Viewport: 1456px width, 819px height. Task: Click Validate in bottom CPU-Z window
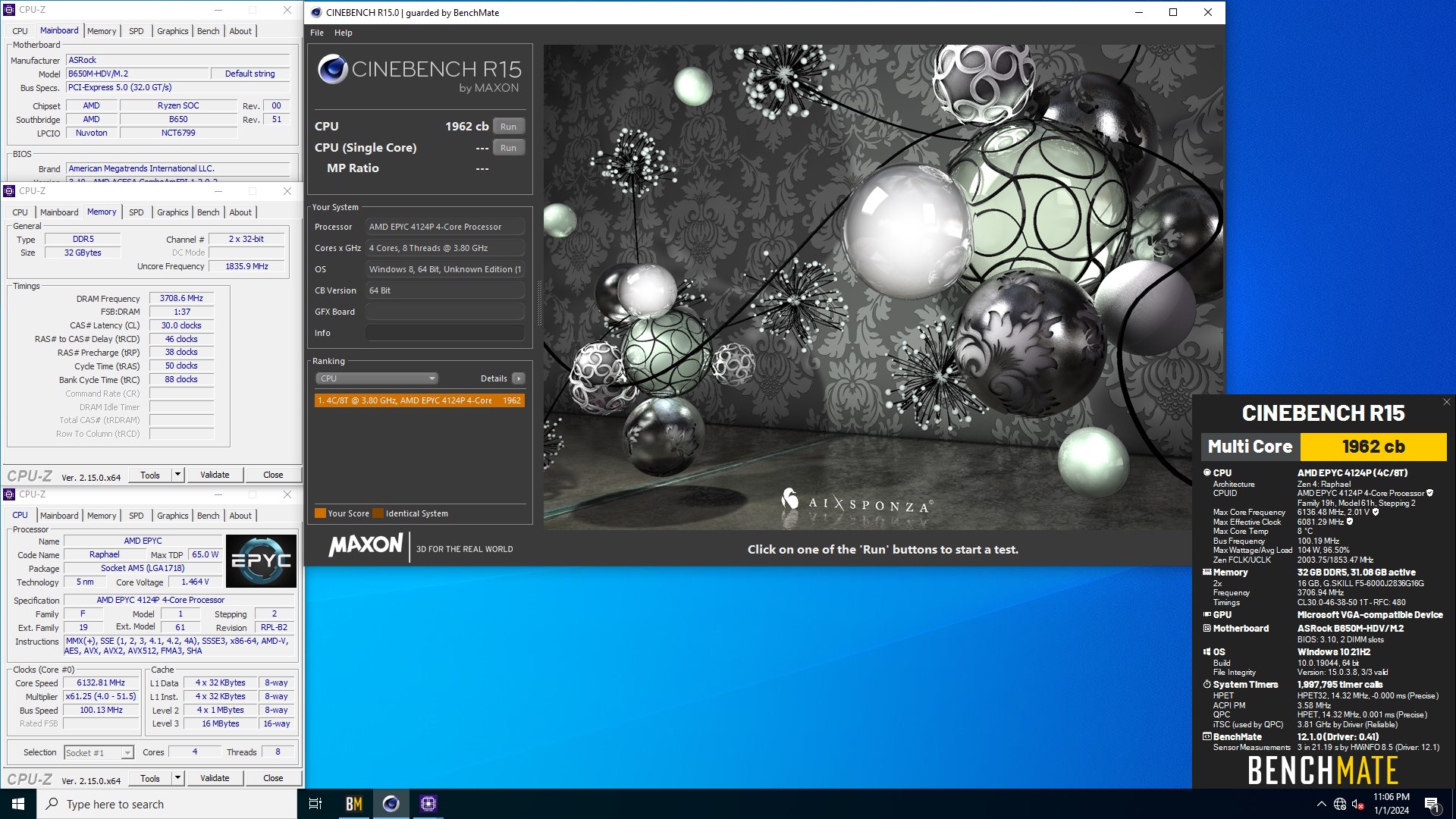[x=215, y=778]
